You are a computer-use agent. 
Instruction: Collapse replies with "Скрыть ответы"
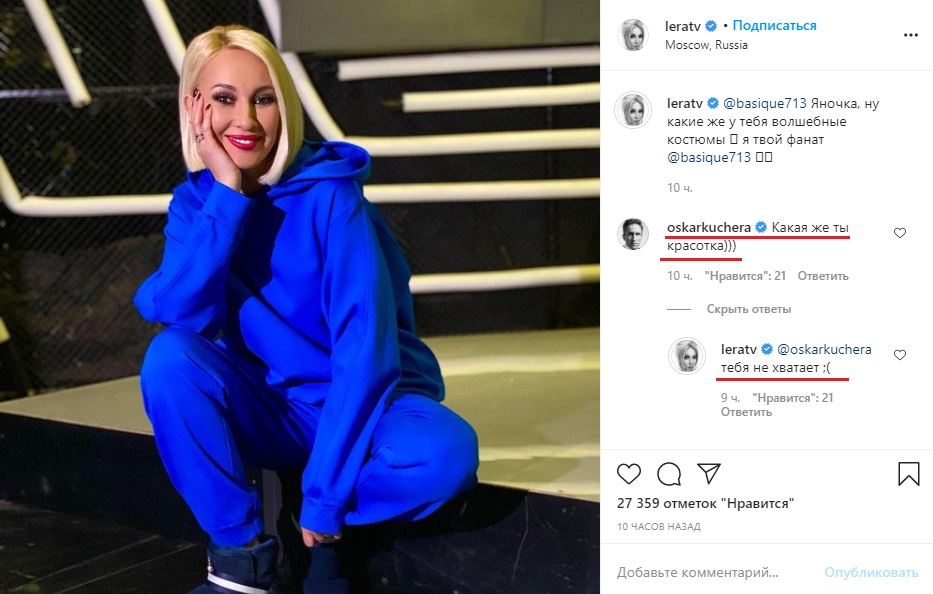[748, 309]
